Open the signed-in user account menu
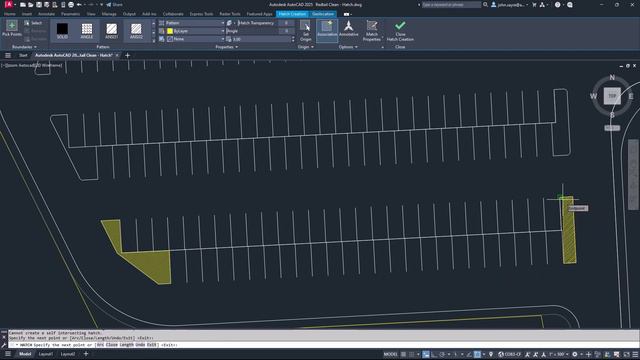 pos(509,5)
